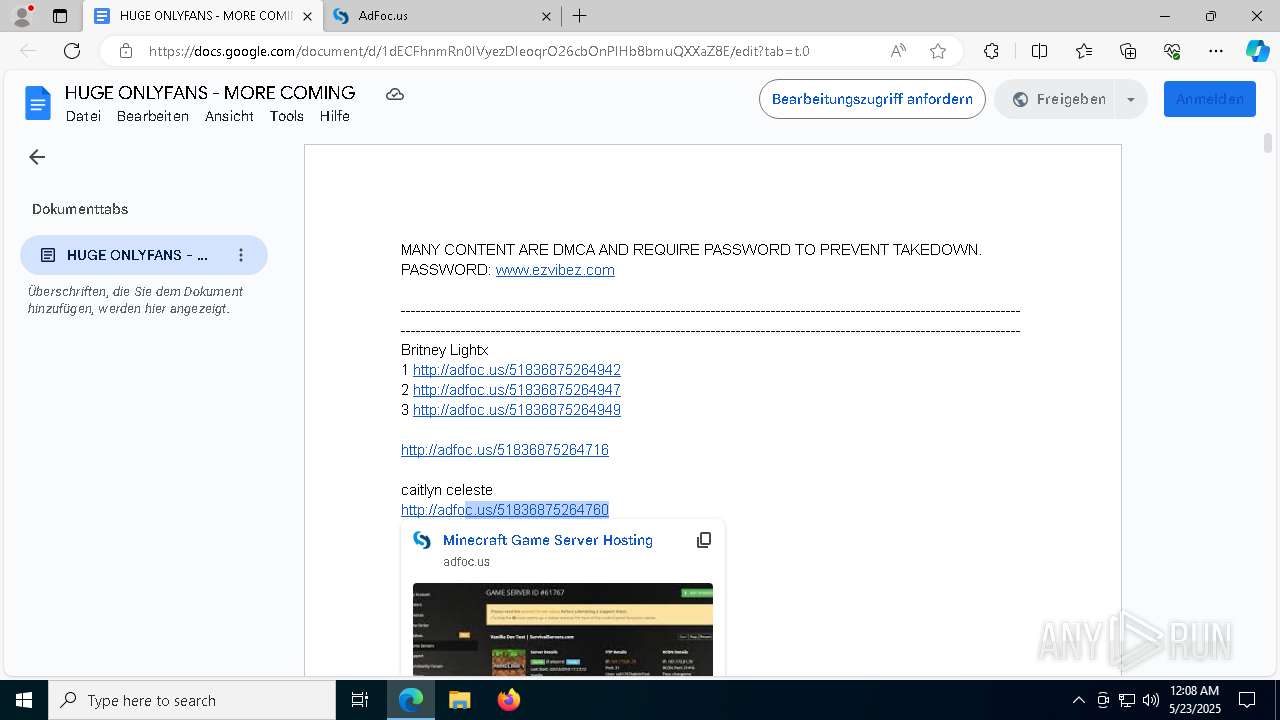The width and height of the screenshot is (1280, 720).
Task: Open the browser Settings and more menu
Action: (1216, 51)
